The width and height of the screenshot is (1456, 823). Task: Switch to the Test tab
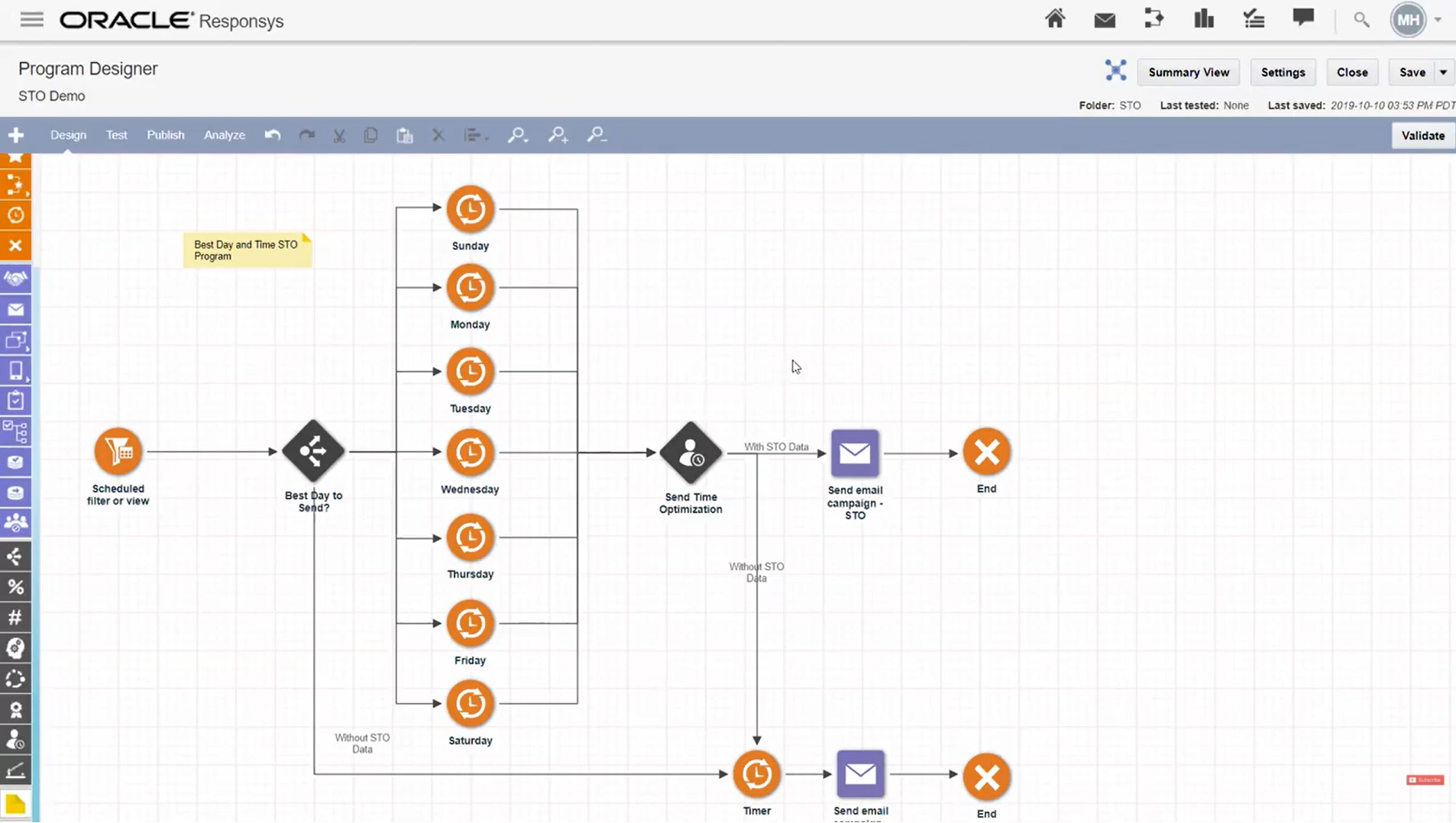coord(116,135)
